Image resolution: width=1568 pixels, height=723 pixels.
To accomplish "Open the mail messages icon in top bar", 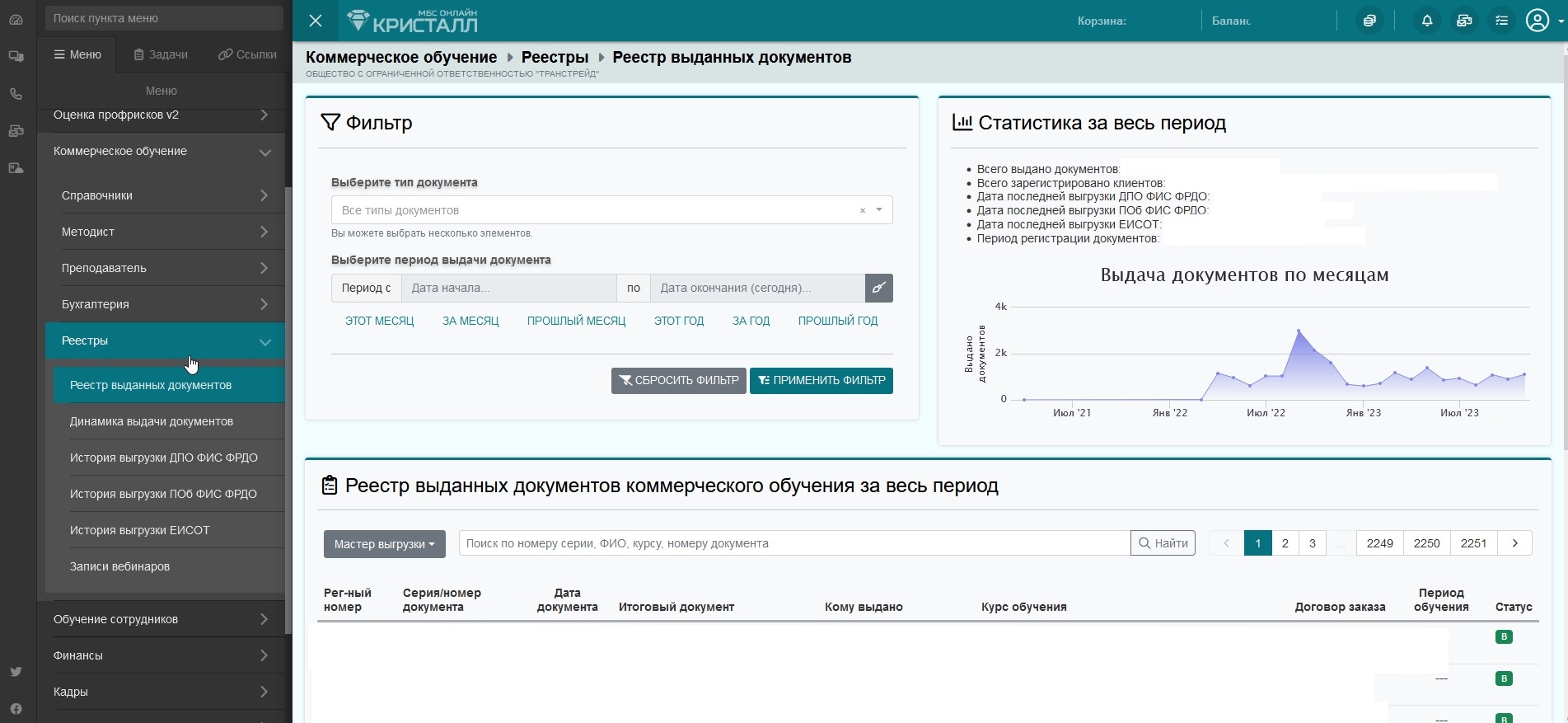I will click(x=1464, y=21).
